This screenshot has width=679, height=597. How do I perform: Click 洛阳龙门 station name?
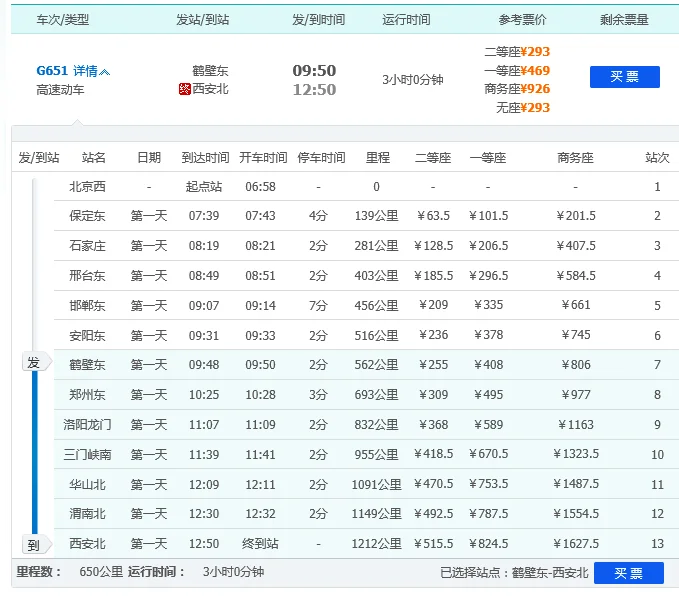pyautogui.click(x=87, y=425)
